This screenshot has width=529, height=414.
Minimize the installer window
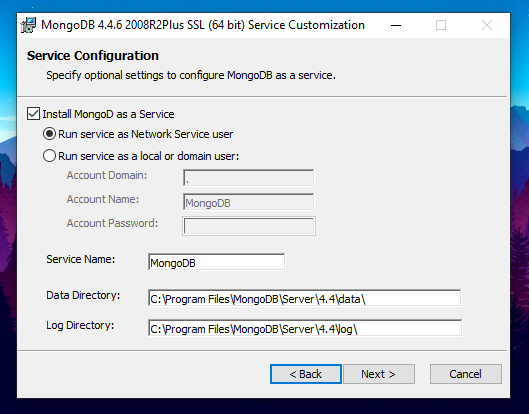pyautogui.click(x=396, y=25)
